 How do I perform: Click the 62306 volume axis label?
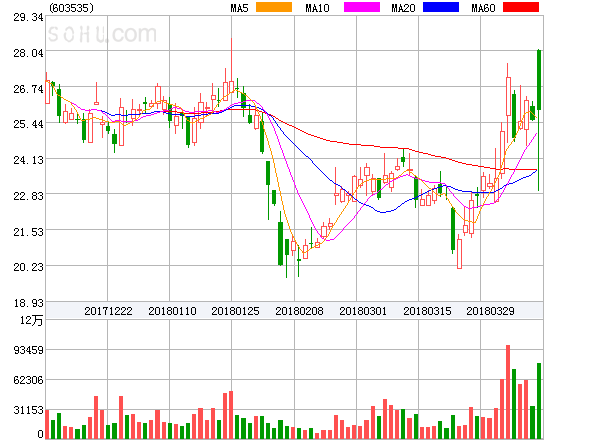coord(28,380)
